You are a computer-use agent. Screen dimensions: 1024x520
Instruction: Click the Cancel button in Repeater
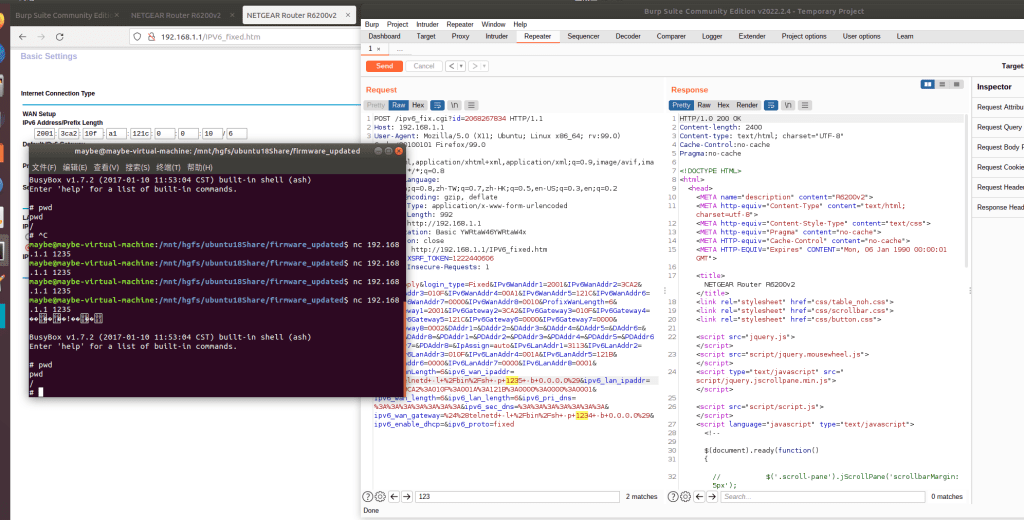tap(423, 66)
